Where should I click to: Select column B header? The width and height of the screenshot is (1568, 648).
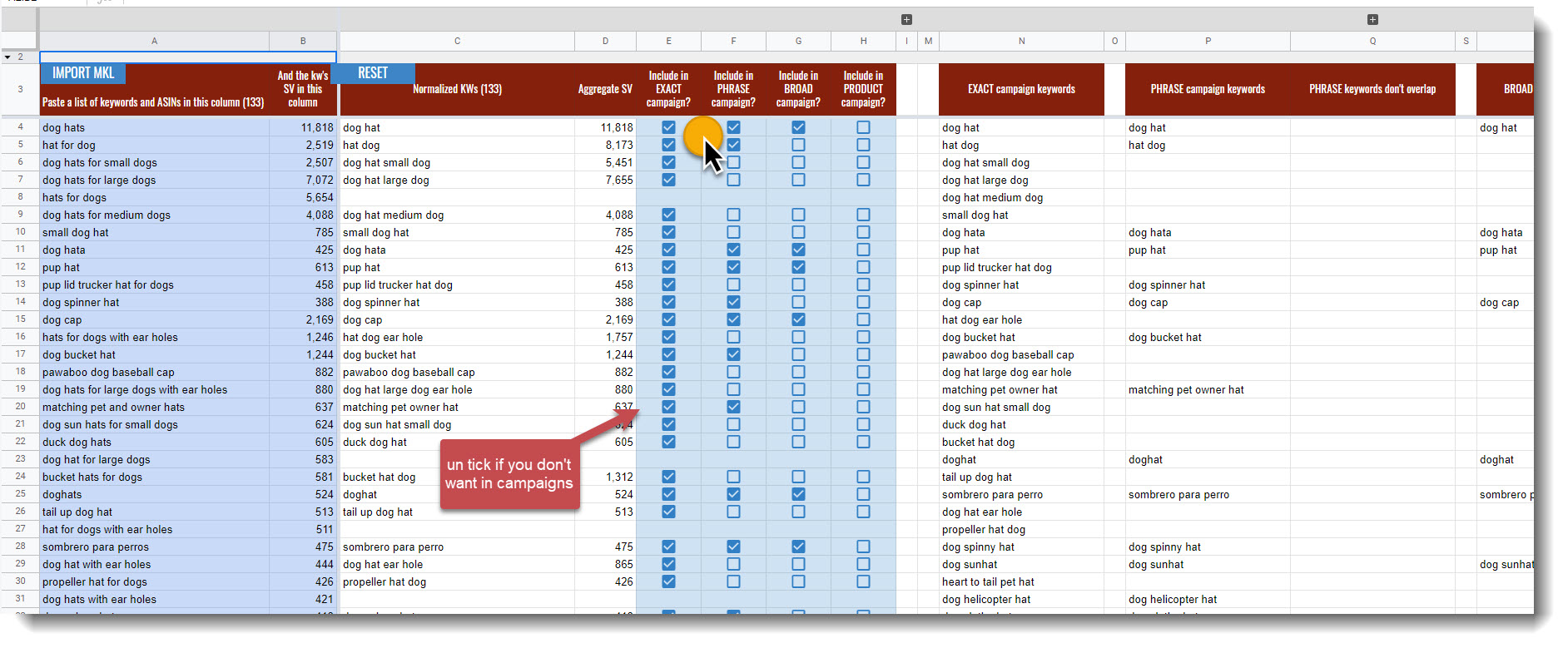point(303,41)
